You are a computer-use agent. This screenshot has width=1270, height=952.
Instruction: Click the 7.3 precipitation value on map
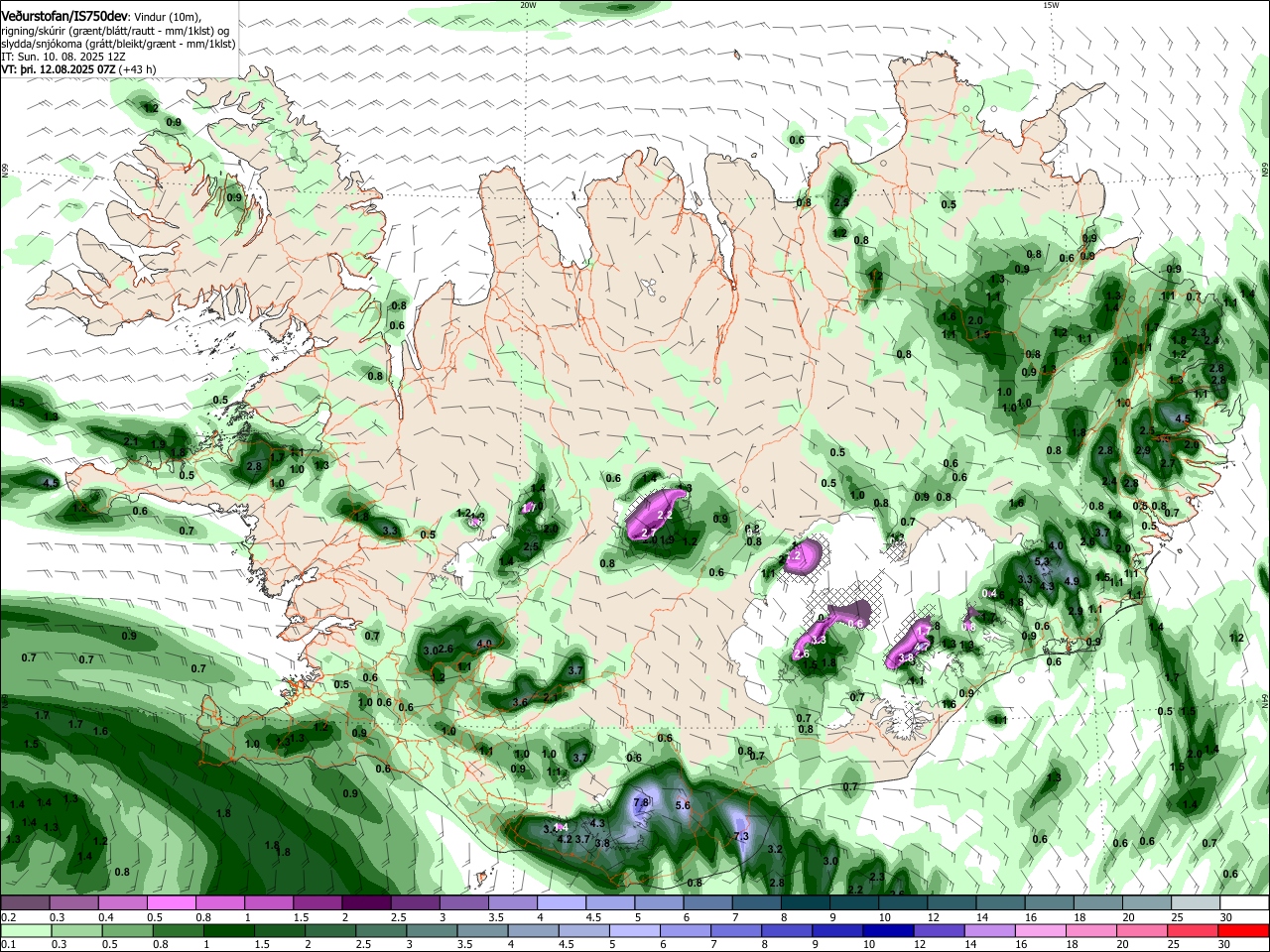coord(741,837)
